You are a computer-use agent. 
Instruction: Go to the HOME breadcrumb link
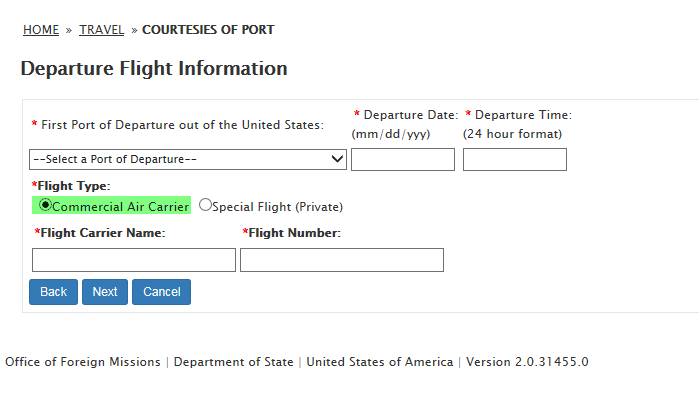click(x=41, y=30)
